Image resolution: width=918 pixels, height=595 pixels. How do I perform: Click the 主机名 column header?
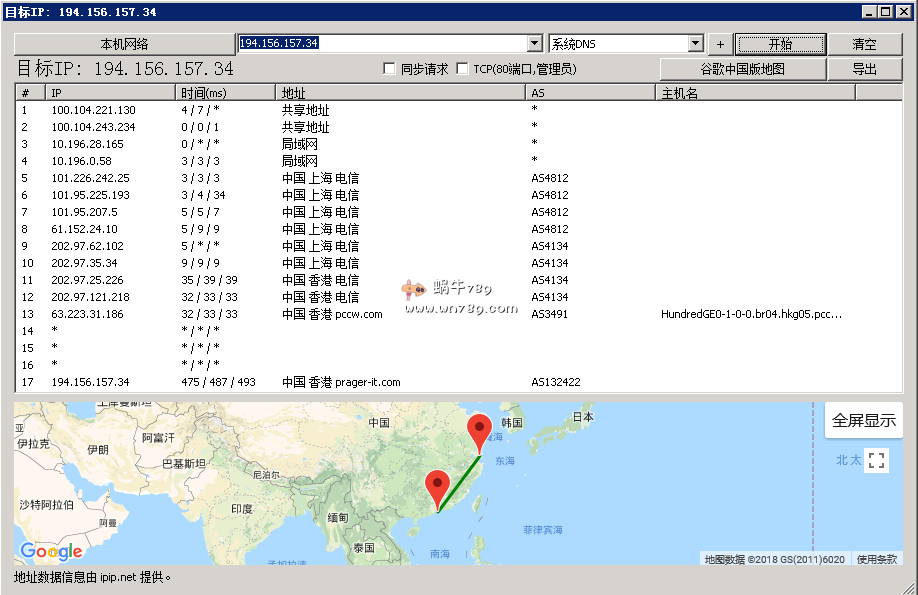pyautogui.click(x=755, y=93)
